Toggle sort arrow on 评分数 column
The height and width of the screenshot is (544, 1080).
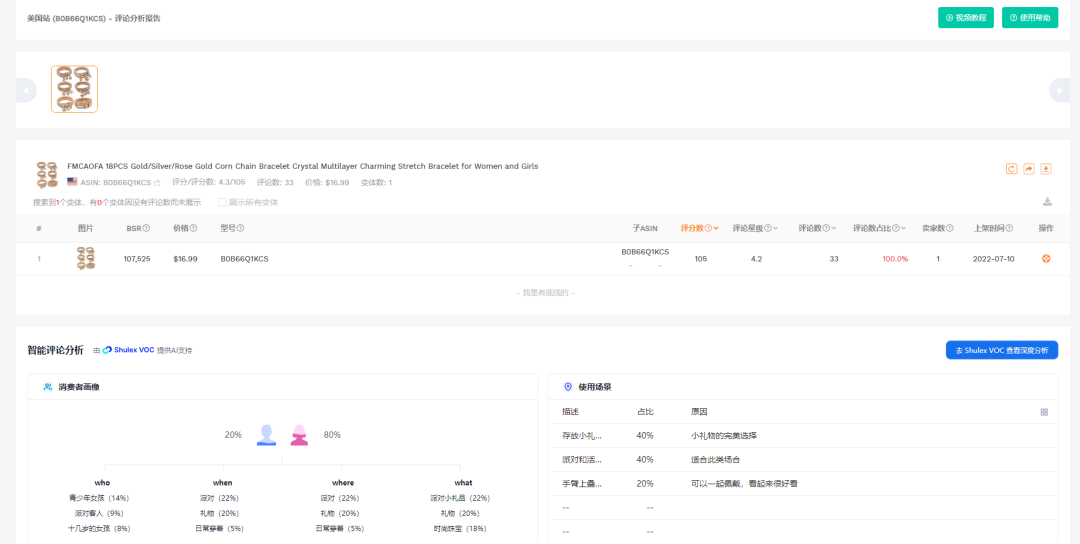[x=716, y=228]
